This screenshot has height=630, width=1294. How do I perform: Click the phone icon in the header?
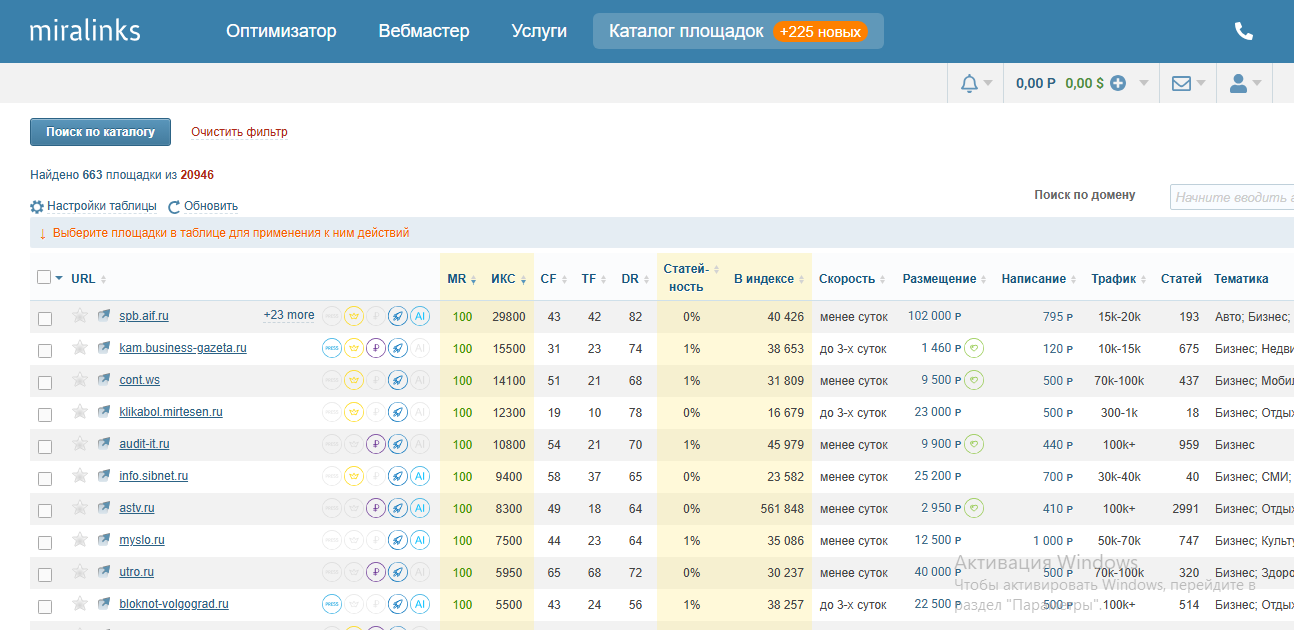tap(1243, 31)
